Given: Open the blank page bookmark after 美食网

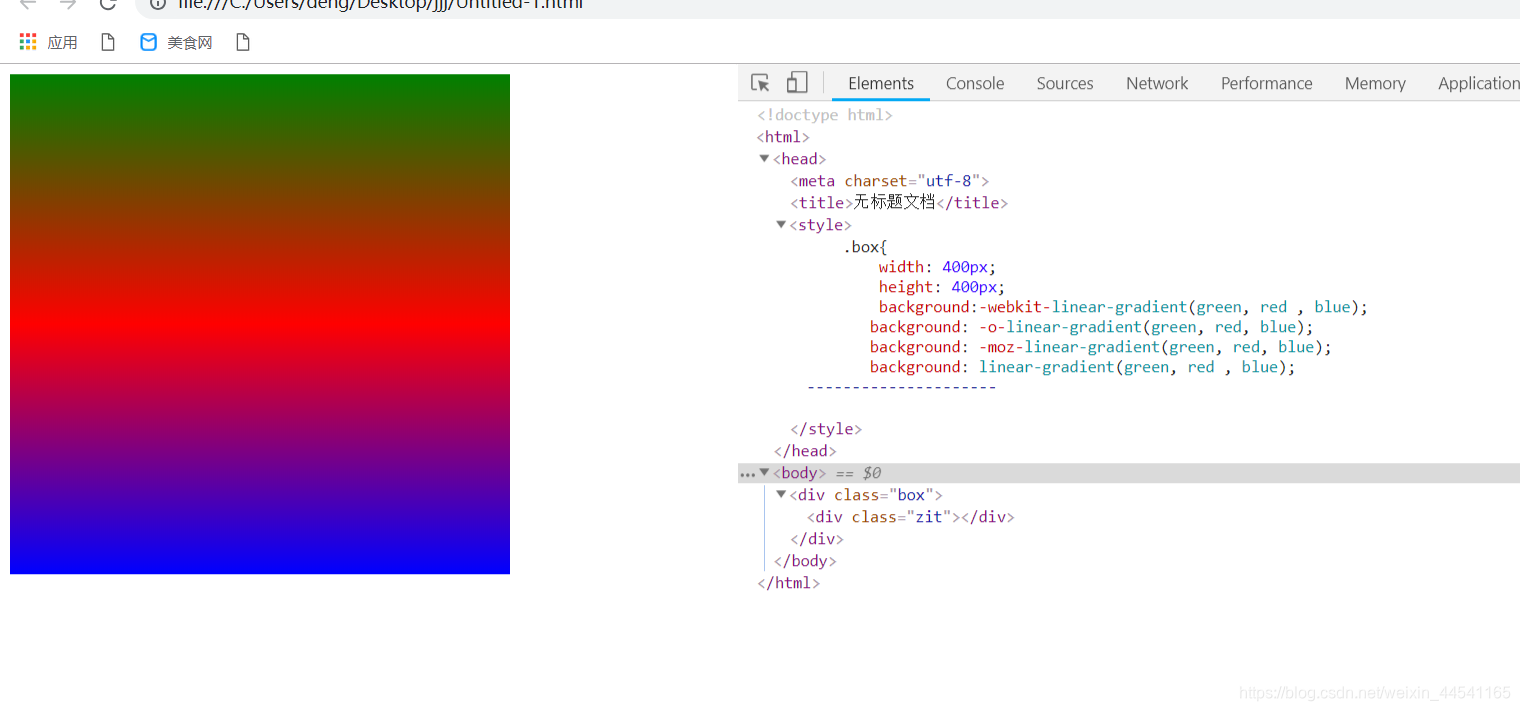Looking at the screenshot, I should (x=242, y=42).
